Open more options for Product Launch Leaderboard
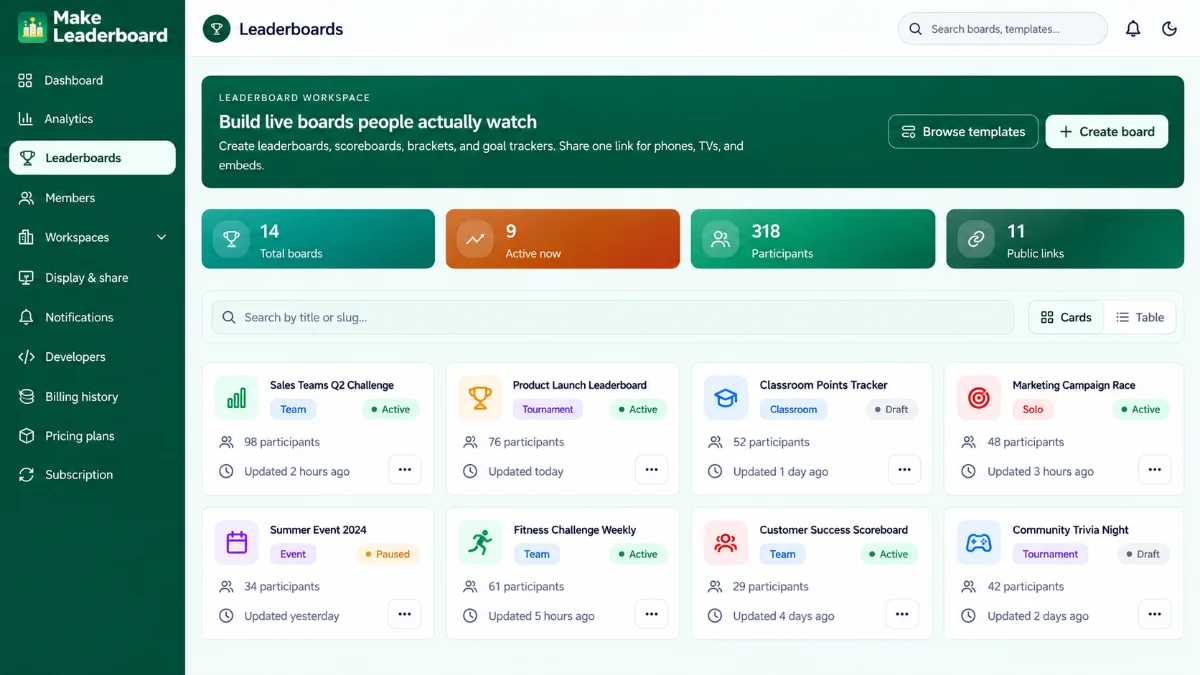 click(651, 469)
